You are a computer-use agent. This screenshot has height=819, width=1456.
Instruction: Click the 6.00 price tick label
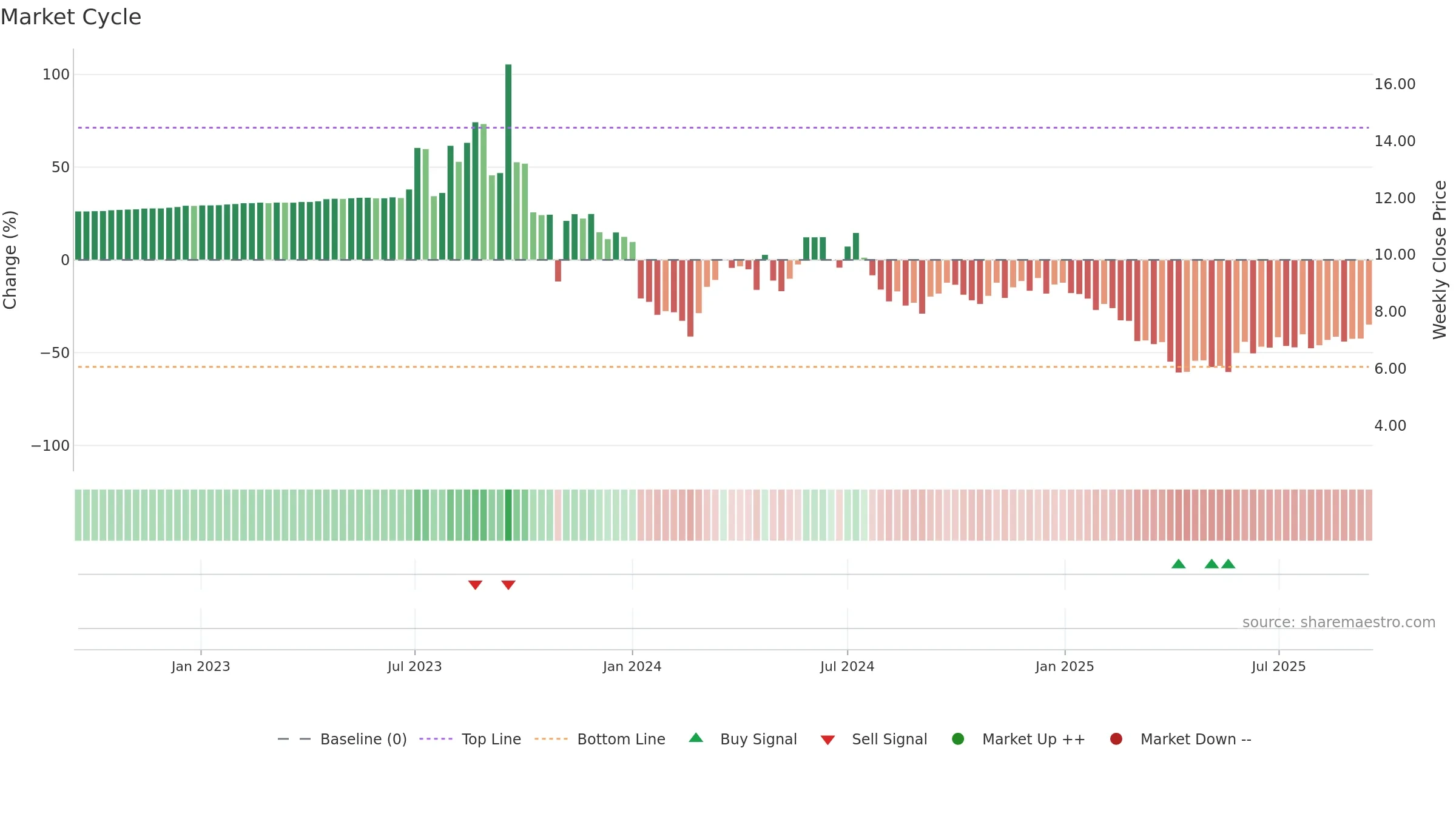tap(1390, 369)
